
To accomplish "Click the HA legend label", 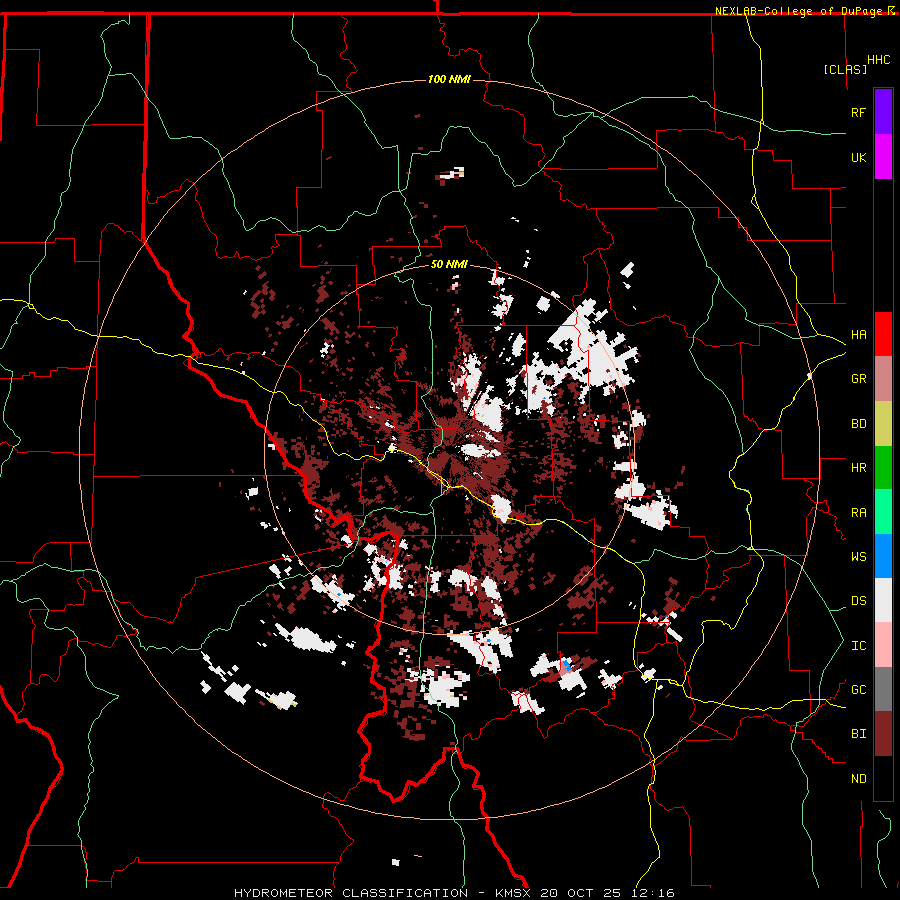I will point(858,335).
